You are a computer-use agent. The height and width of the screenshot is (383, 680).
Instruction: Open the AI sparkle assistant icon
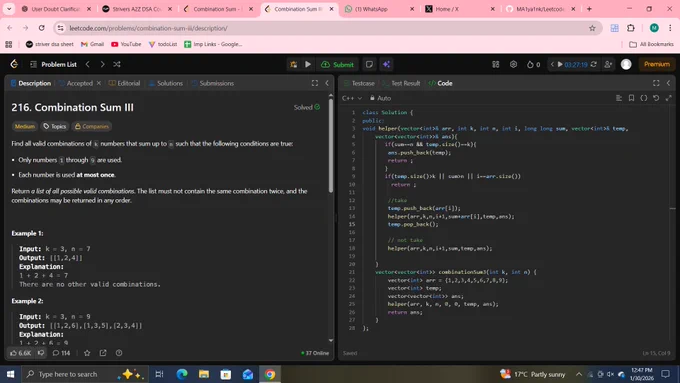point(386,64)
